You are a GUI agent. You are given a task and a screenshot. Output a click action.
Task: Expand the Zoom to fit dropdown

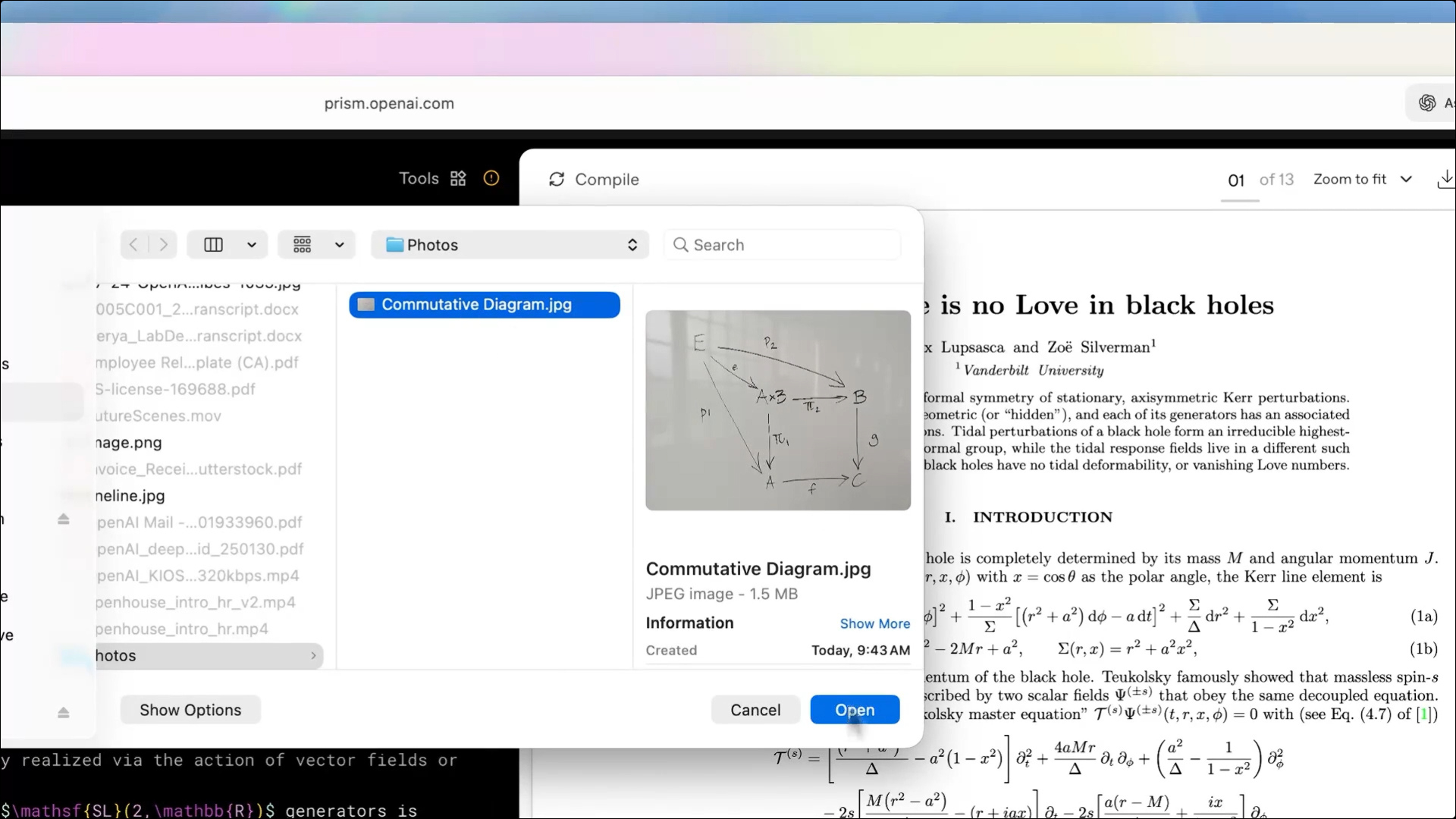(1407, 179)
